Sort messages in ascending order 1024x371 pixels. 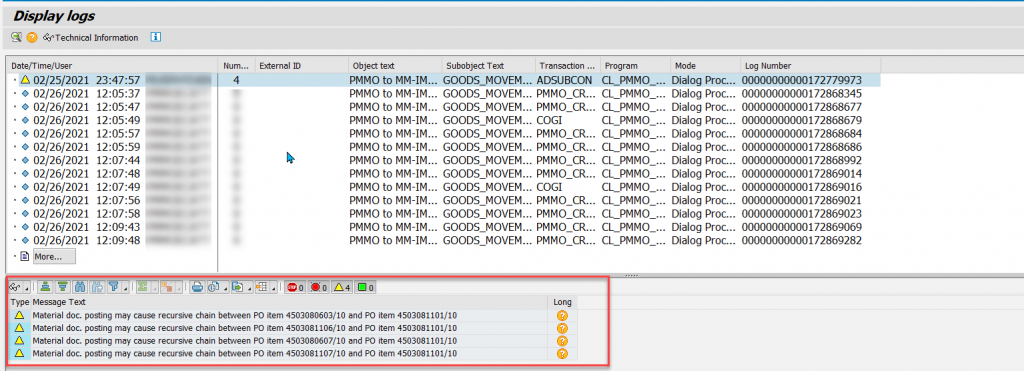pos(45,287)
